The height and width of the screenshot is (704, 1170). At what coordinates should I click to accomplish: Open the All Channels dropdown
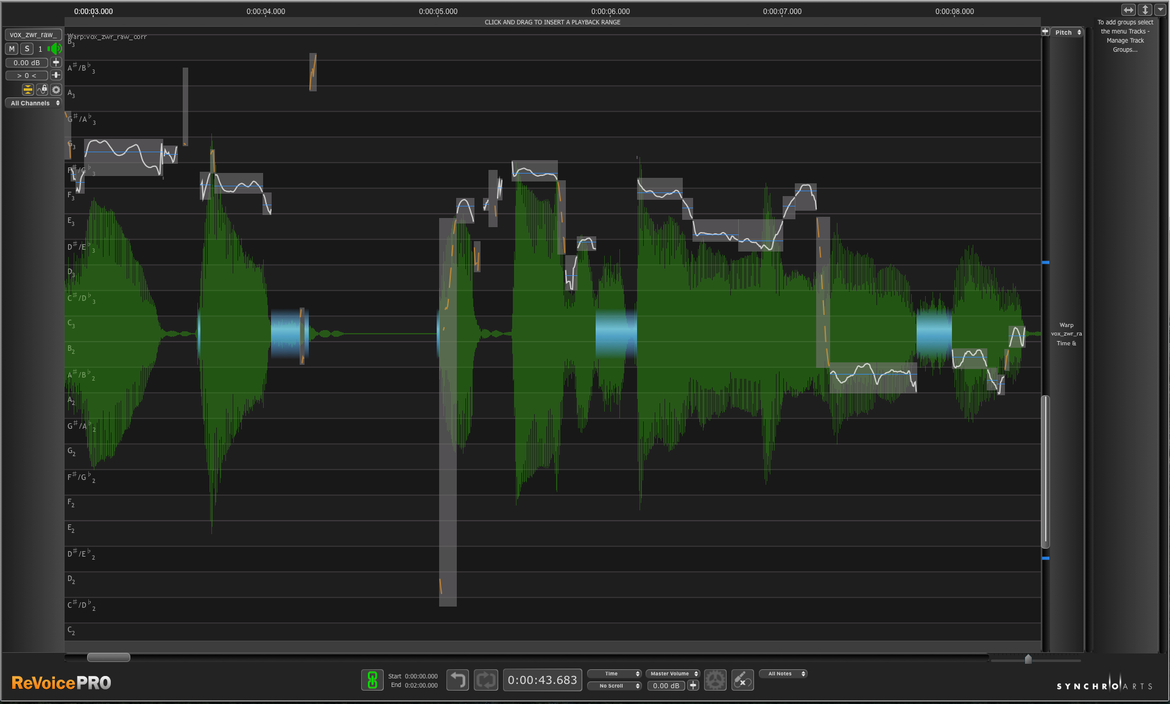[x=34, y=103]
